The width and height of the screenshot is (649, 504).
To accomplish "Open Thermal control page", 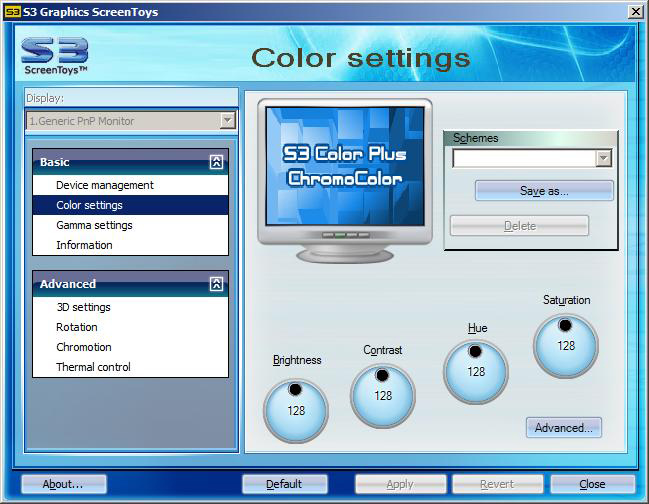I will (x=93, y=367).
